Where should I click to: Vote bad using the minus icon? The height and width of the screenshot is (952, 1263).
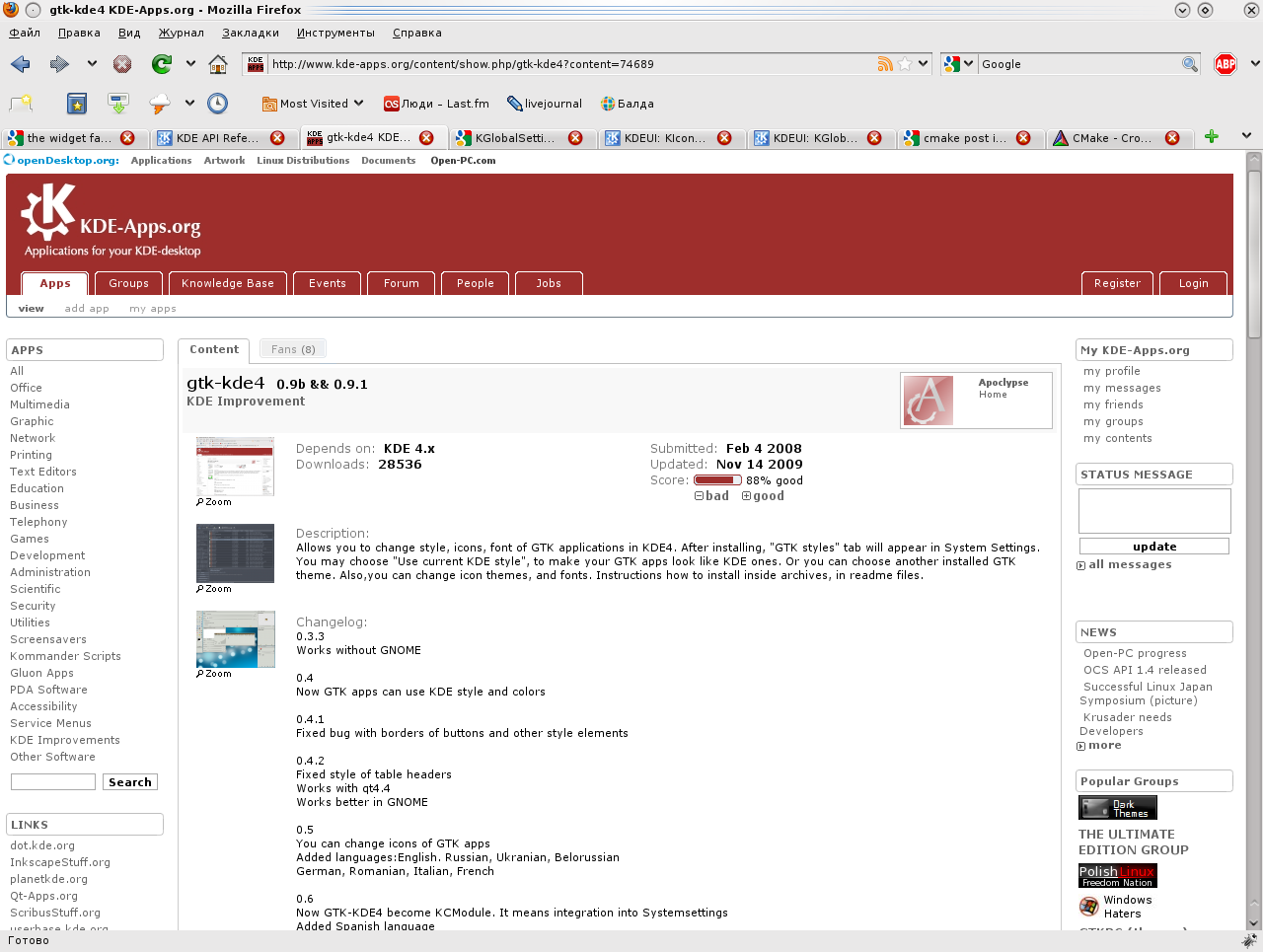coord(699,496)
